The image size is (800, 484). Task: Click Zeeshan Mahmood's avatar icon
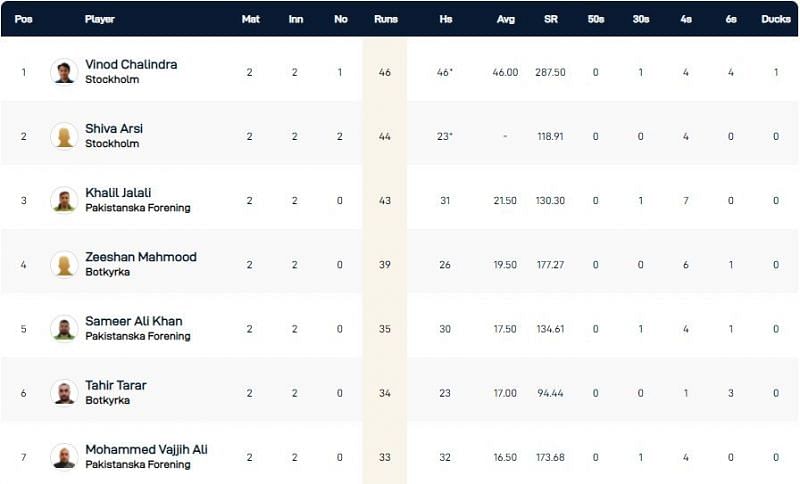(x=64, y=264)
